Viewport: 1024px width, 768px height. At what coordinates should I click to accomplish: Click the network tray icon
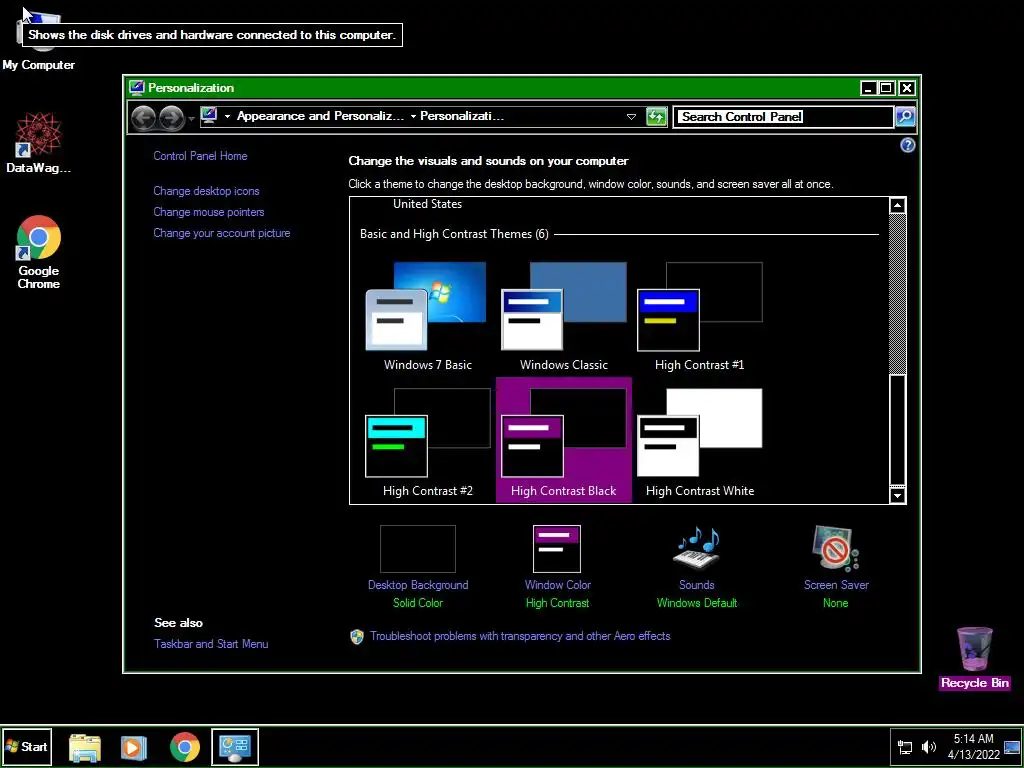click(x=905, y=747)
